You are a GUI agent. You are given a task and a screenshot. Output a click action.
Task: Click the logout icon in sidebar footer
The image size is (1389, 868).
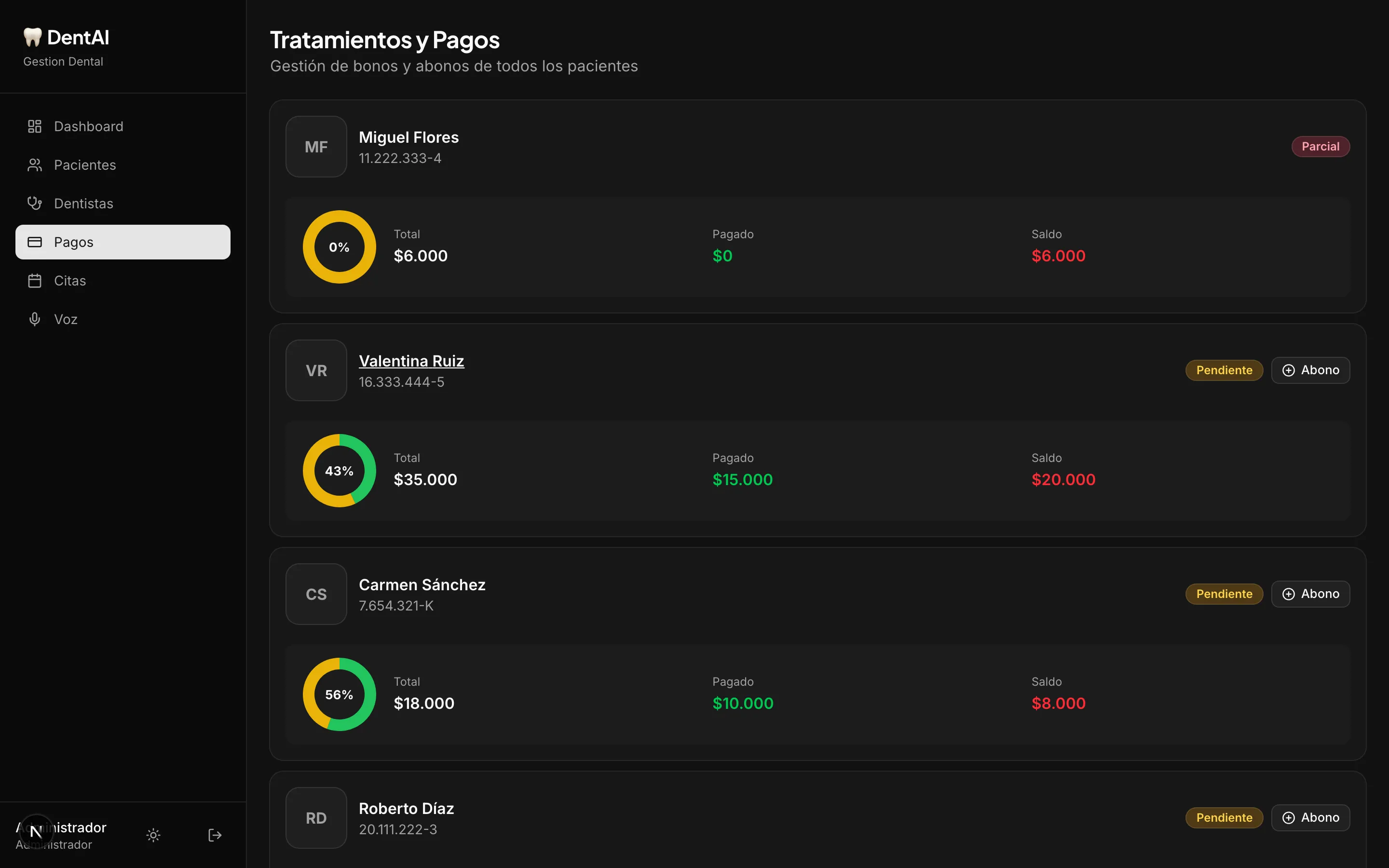pos(215,835)
